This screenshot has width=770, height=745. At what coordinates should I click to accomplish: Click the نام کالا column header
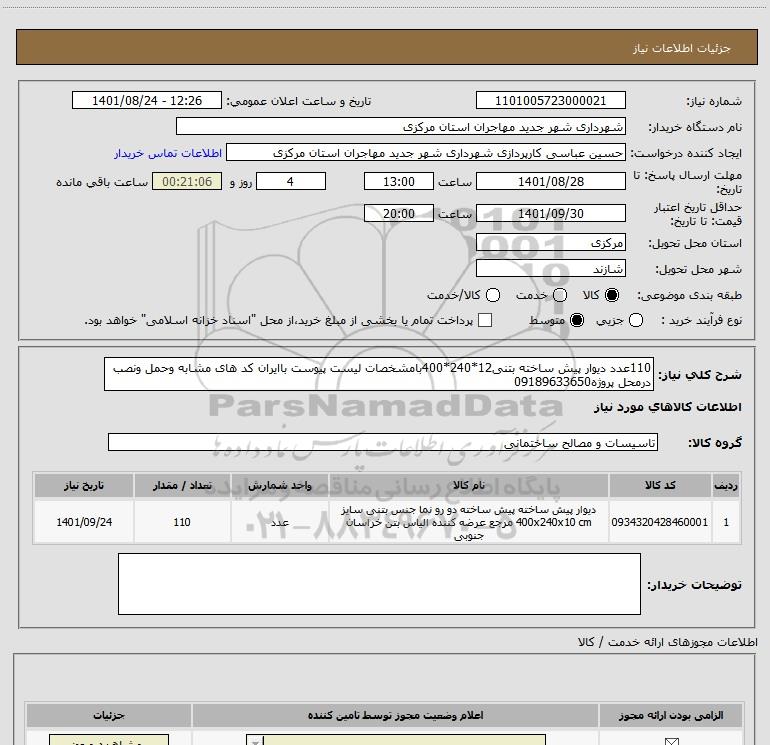coord(468,485)
